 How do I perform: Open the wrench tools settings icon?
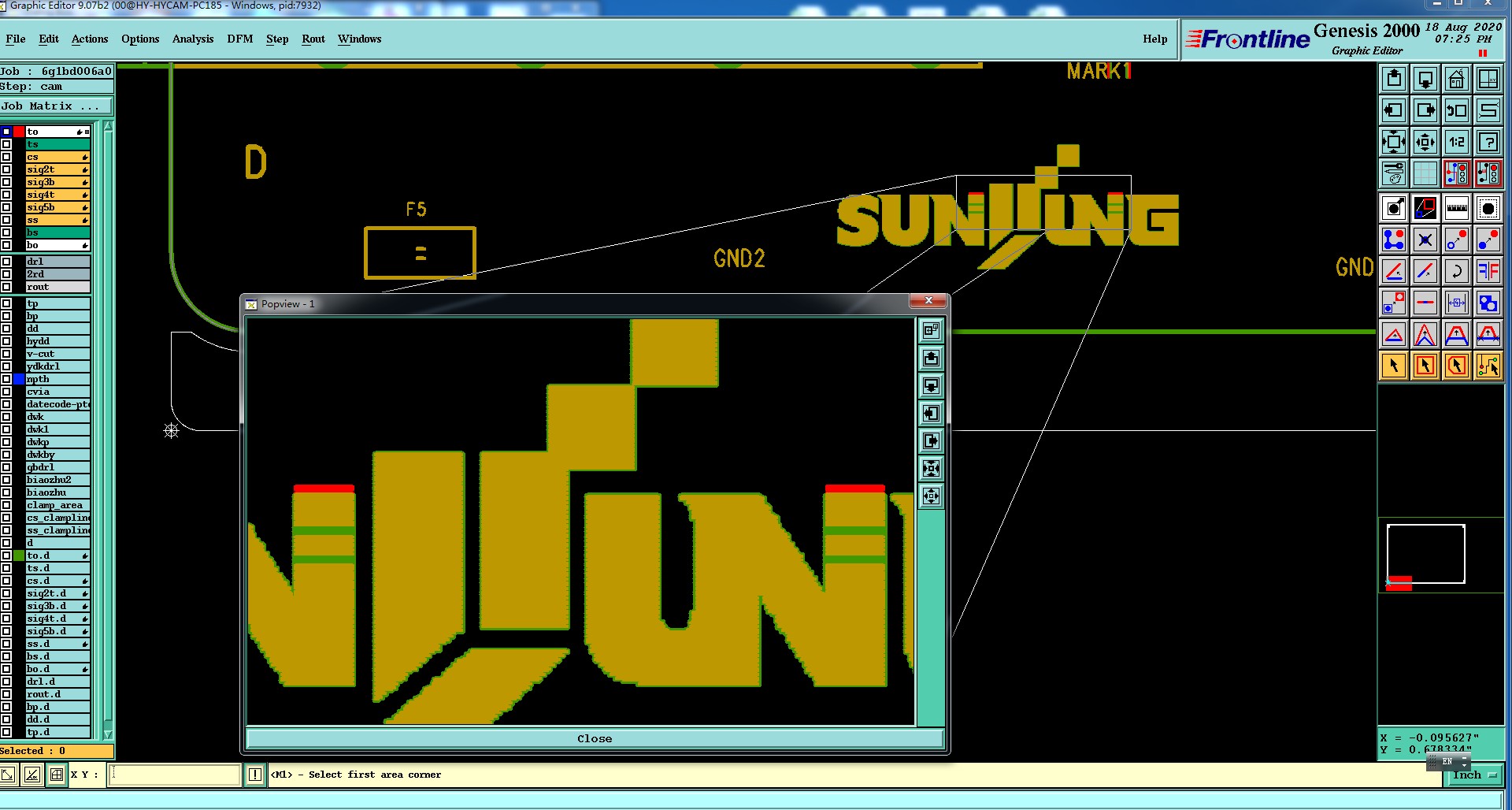click(x=1394, y=173)
